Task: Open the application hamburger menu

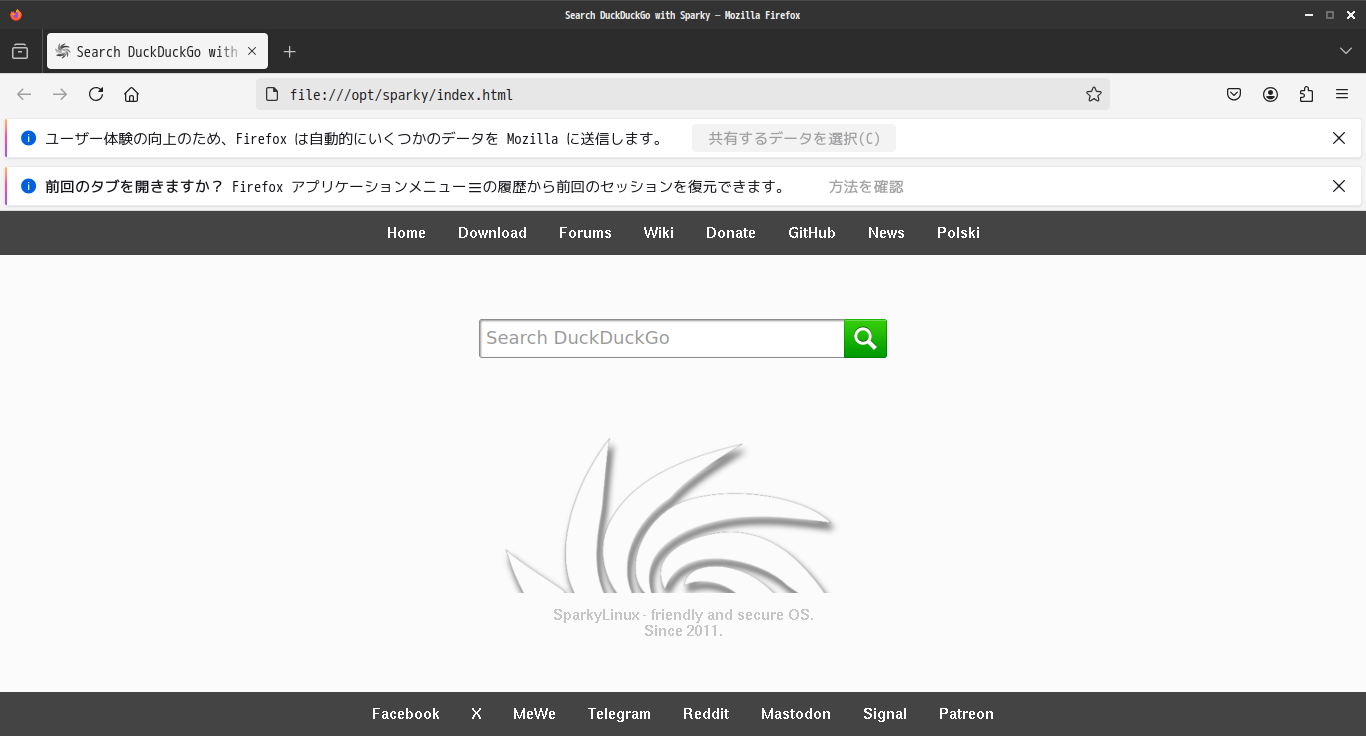Action: [1342, 94]
